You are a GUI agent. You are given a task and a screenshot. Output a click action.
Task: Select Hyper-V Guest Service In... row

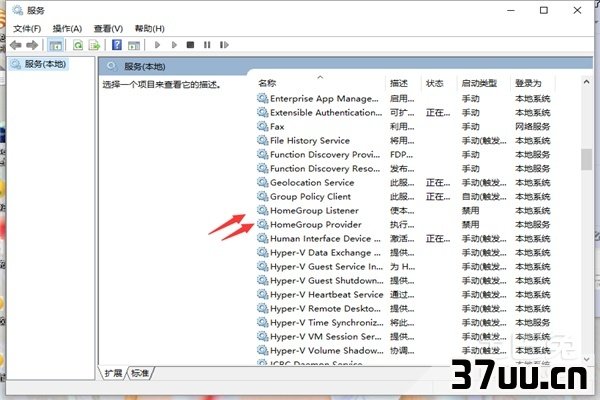[x=404, y=266]
